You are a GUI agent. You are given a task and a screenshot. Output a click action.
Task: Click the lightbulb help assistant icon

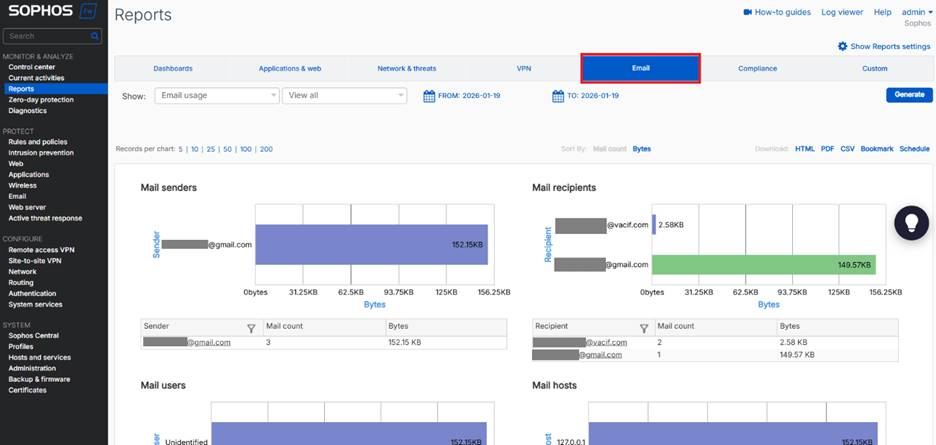[911, 222]
